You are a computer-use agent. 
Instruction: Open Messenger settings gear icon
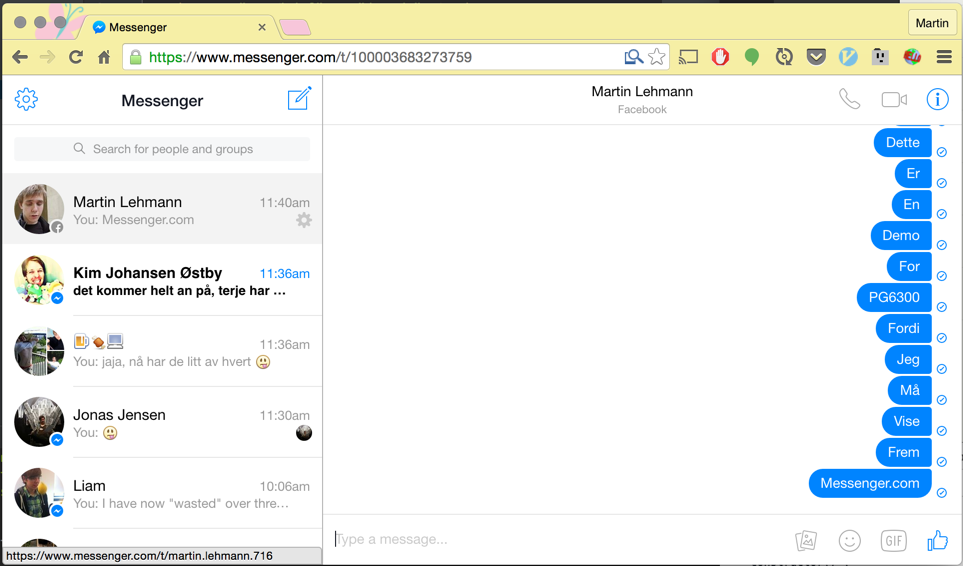tap(26, 99)
